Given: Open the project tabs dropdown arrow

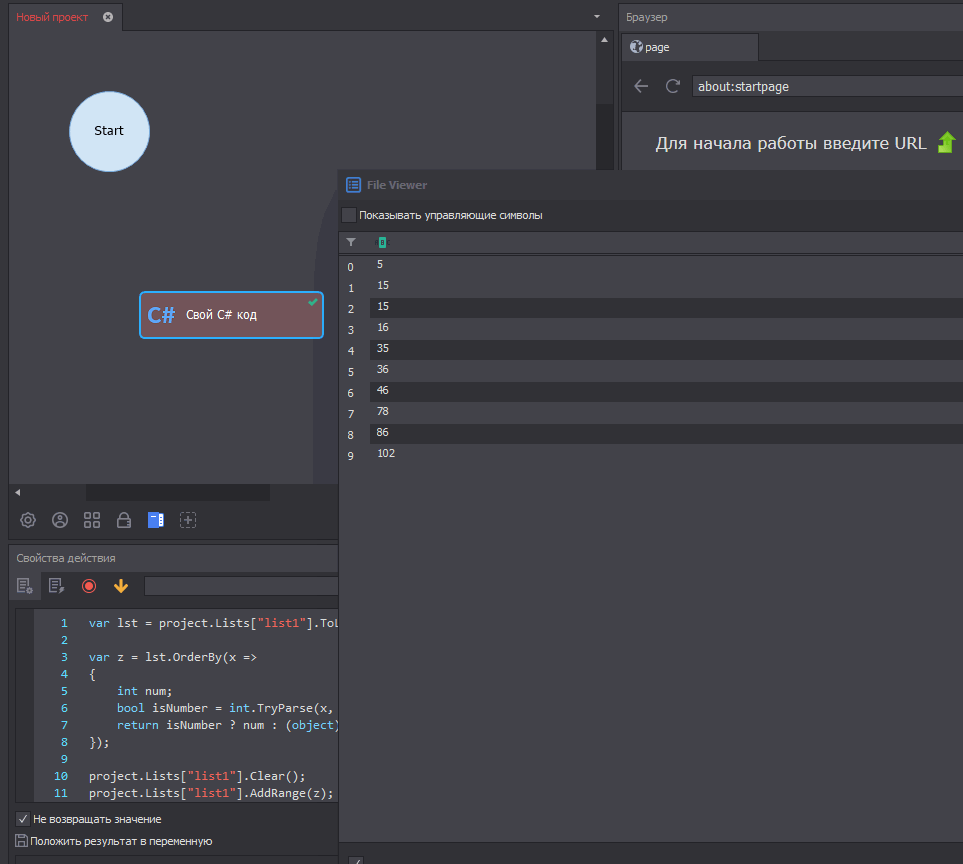Looking at the screenshot, I should click(x=597, y=17).
